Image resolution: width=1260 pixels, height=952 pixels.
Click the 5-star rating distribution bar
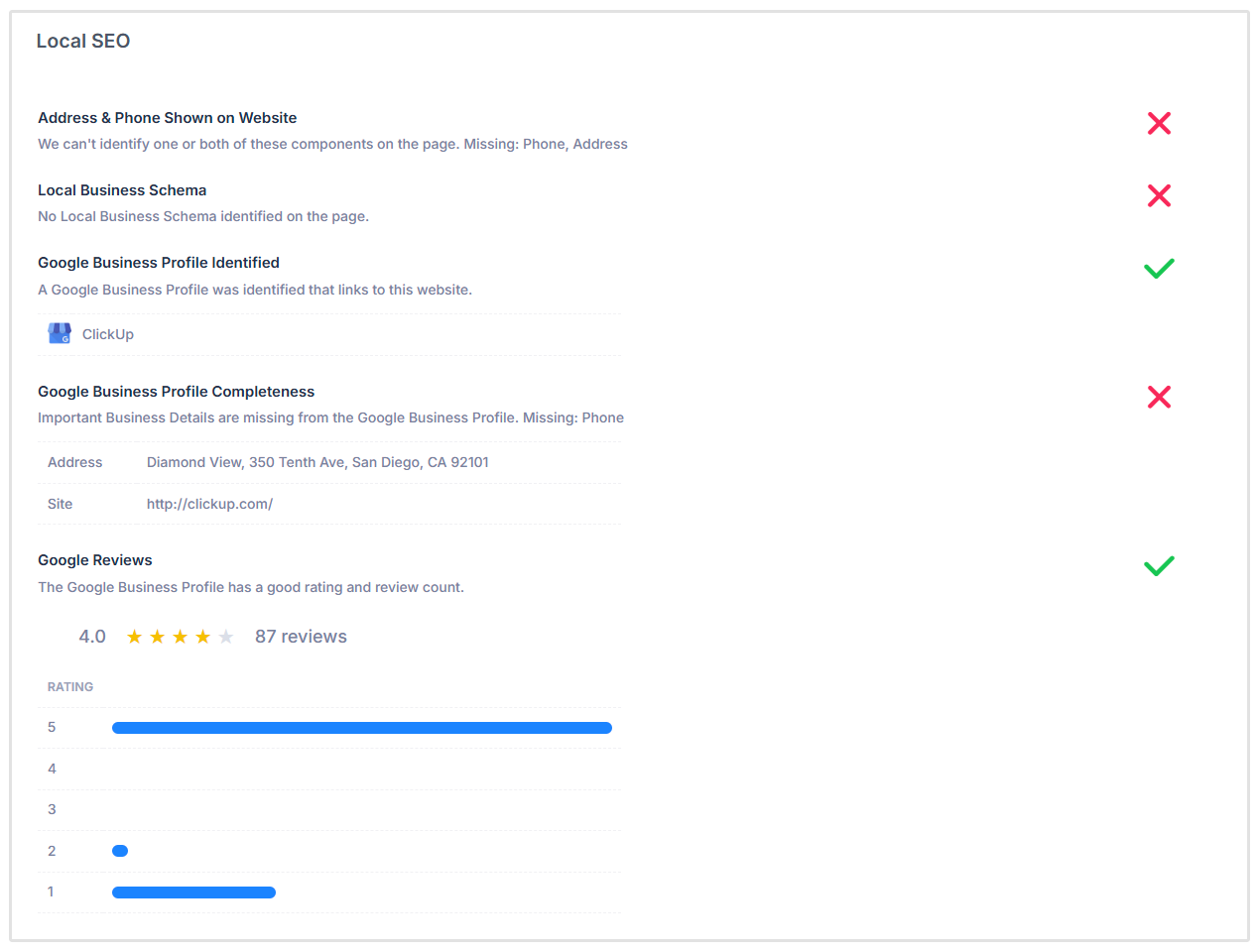(x=362, y=727)
